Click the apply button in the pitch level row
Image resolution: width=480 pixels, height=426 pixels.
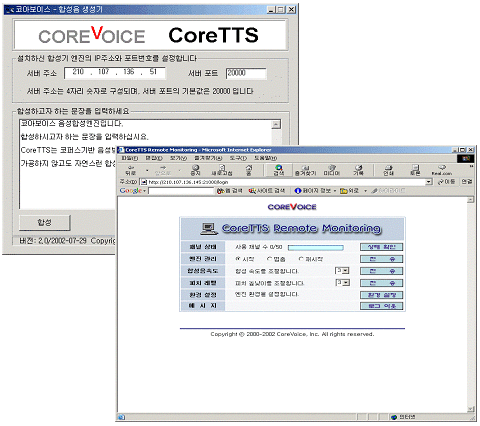click(382, 283)
